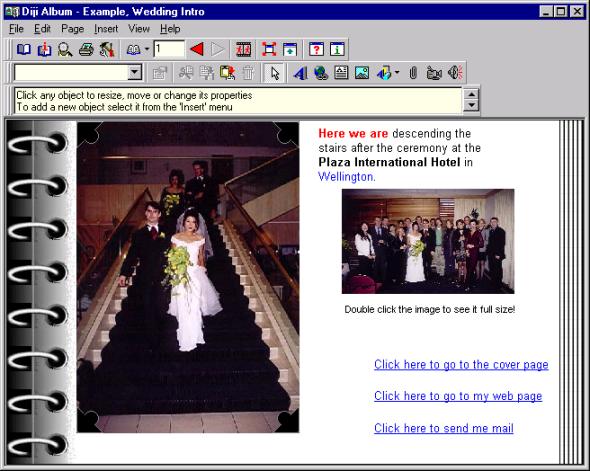Open the Page menu

(x=72, y=29)
